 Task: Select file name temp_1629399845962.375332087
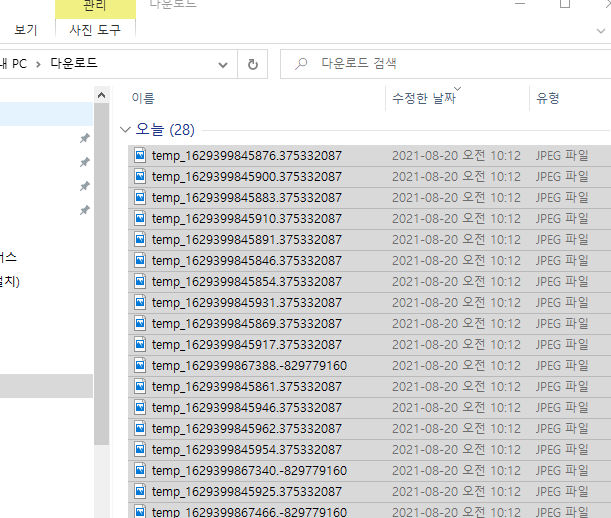(247, 429)
